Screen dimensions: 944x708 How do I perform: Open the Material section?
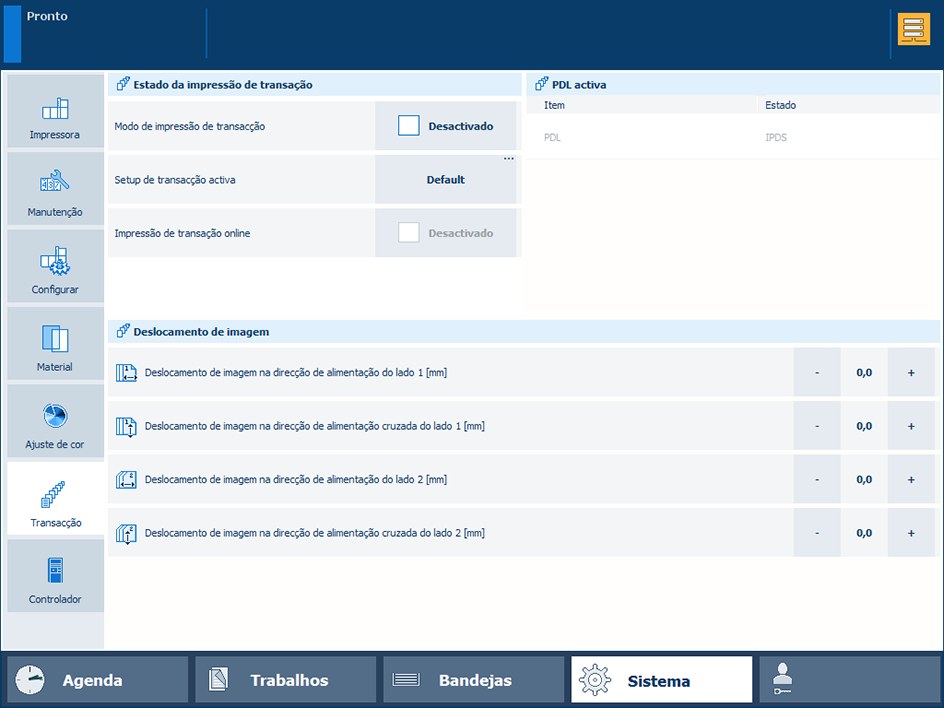[x=55, y=344]
